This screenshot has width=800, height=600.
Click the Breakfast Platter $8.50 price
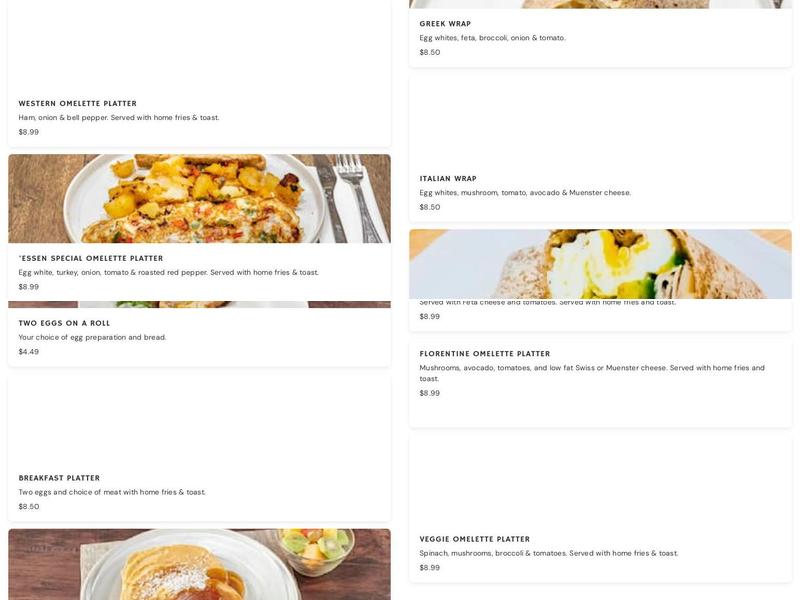pos(29,507)
